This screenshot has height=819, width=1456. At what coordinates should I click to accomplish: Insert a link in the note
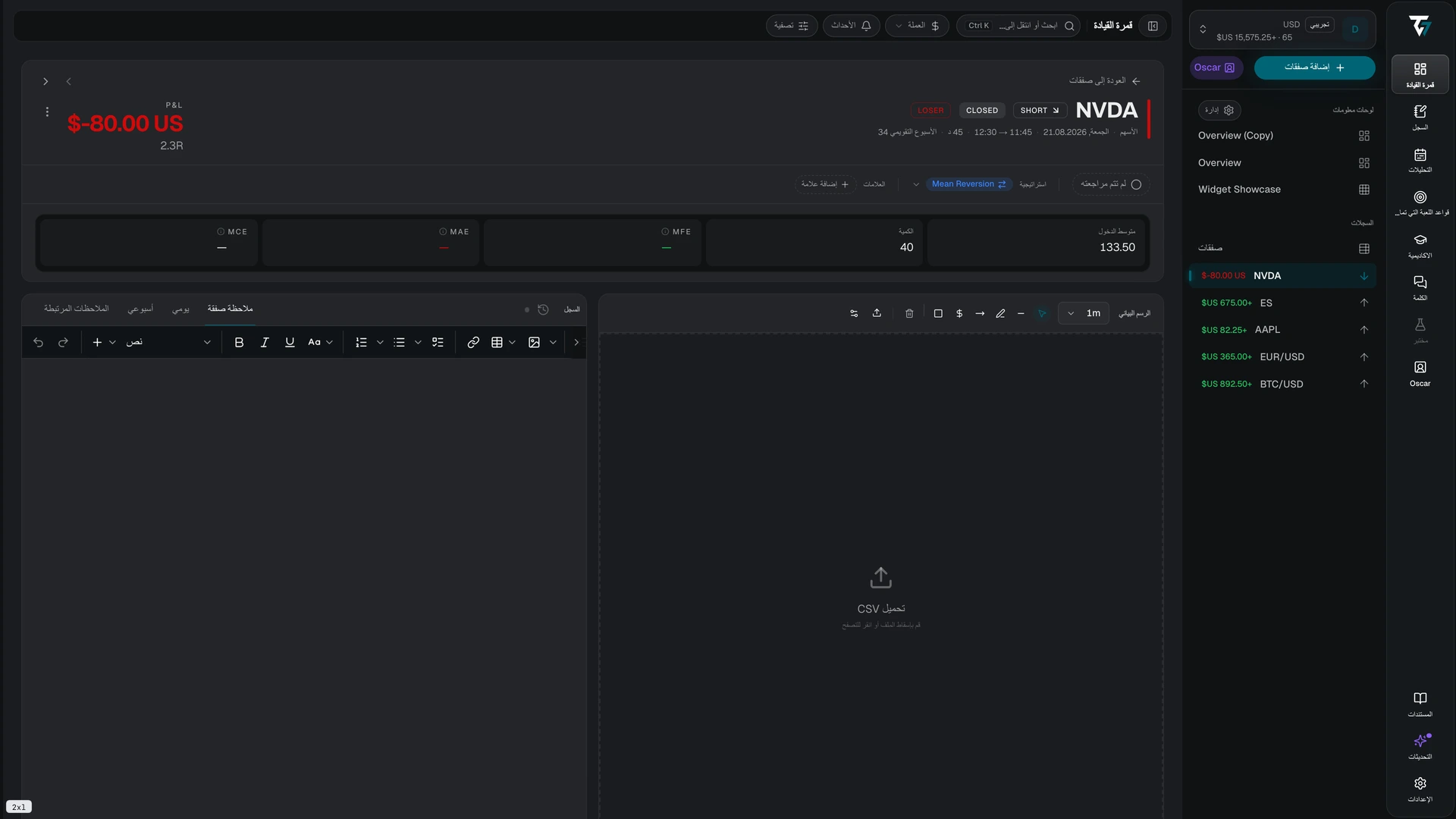coord(473,343)
